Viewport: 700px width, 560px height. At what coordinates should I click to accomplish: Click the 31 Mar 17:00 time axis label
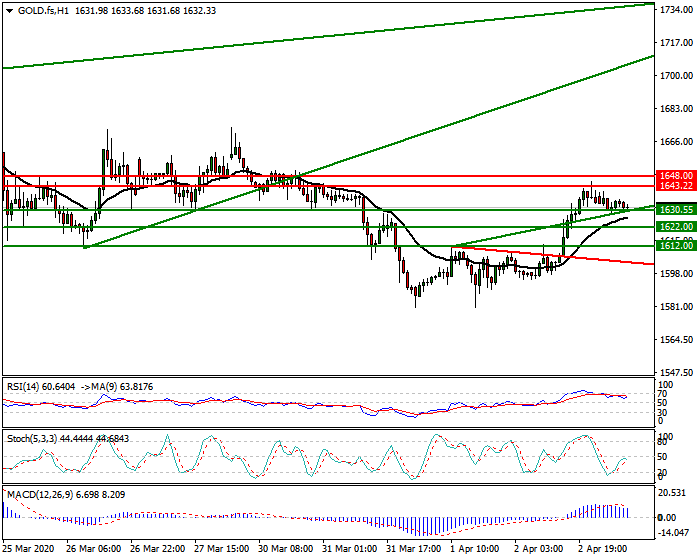tap(414, 548)
